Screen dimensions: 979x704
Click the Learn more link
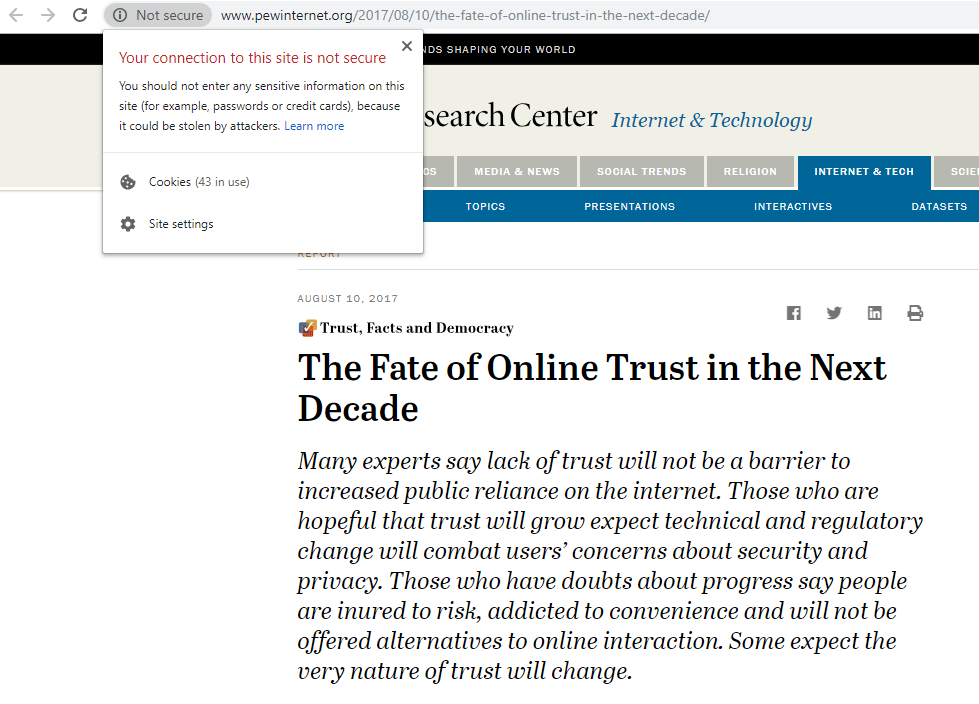[314, 125]
